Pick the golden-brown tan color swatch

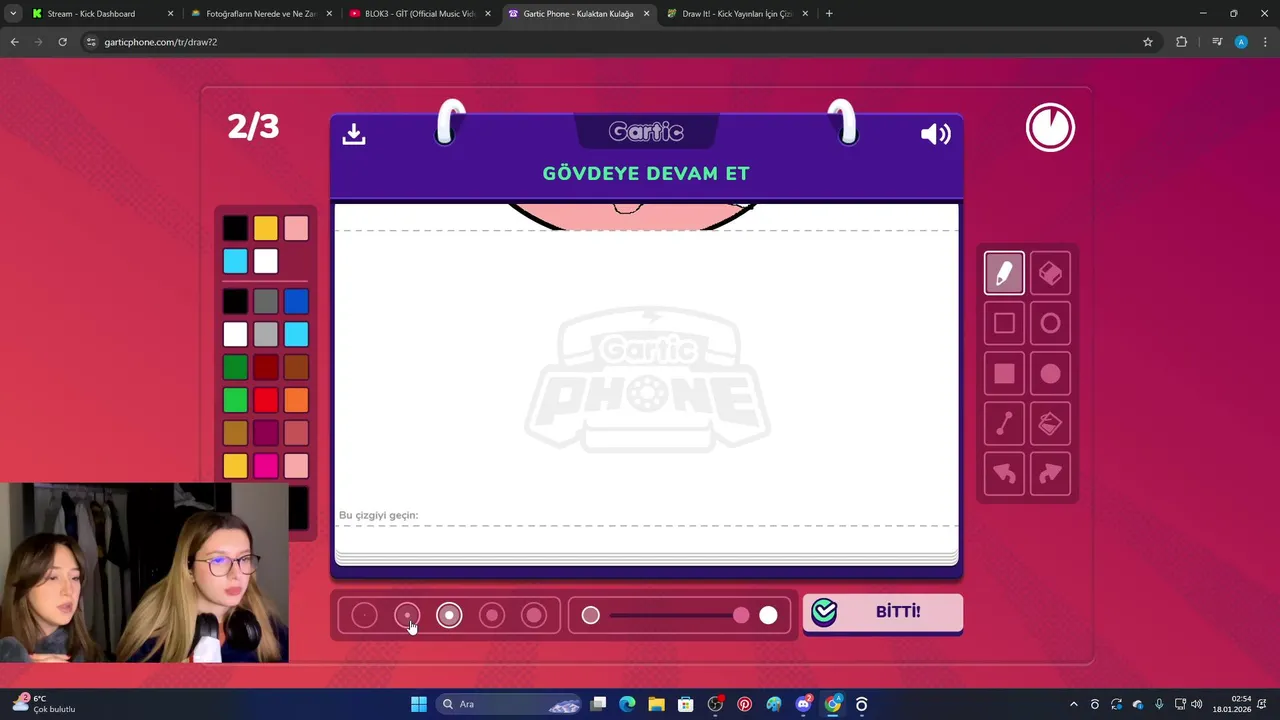[235, 433]
